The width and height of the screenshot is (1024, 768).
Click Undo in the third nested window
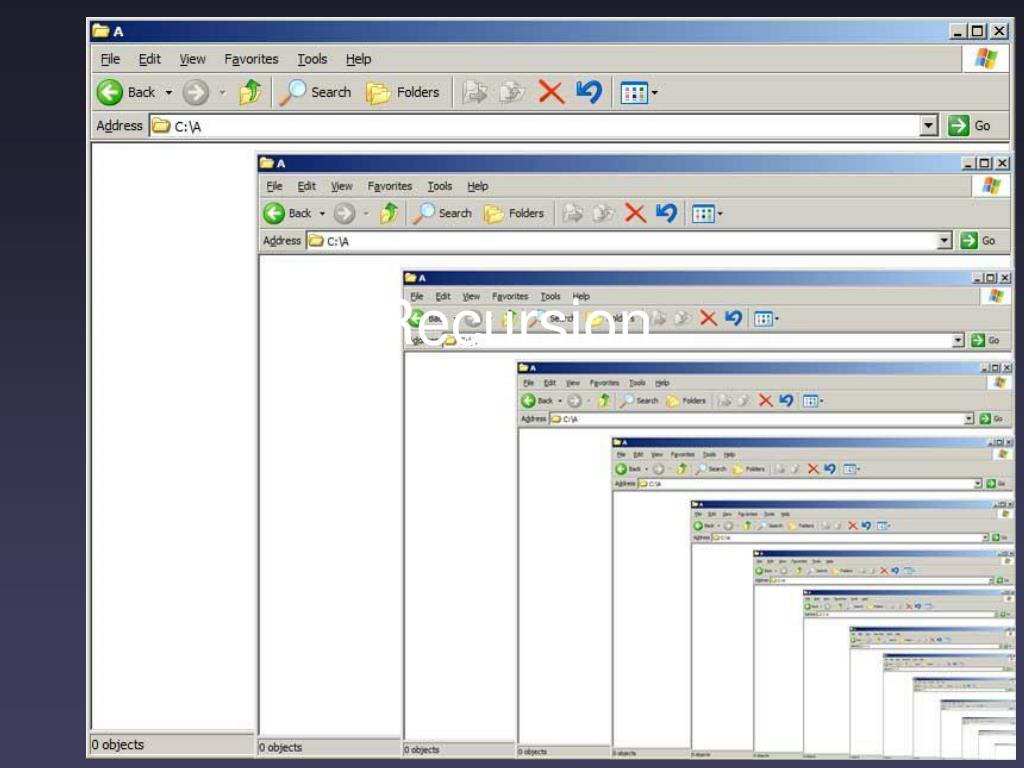point(733,318)
